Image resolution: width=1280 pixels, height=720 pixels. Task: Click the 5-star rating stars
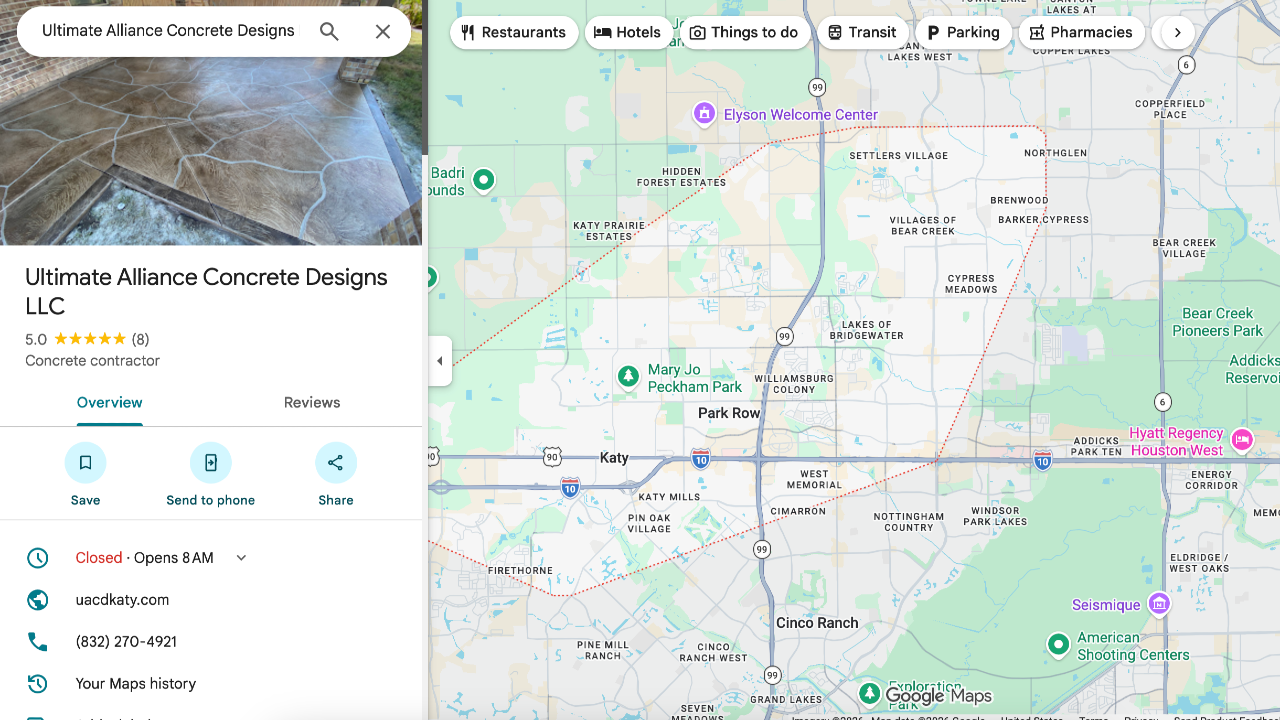[x=90, y=339]
